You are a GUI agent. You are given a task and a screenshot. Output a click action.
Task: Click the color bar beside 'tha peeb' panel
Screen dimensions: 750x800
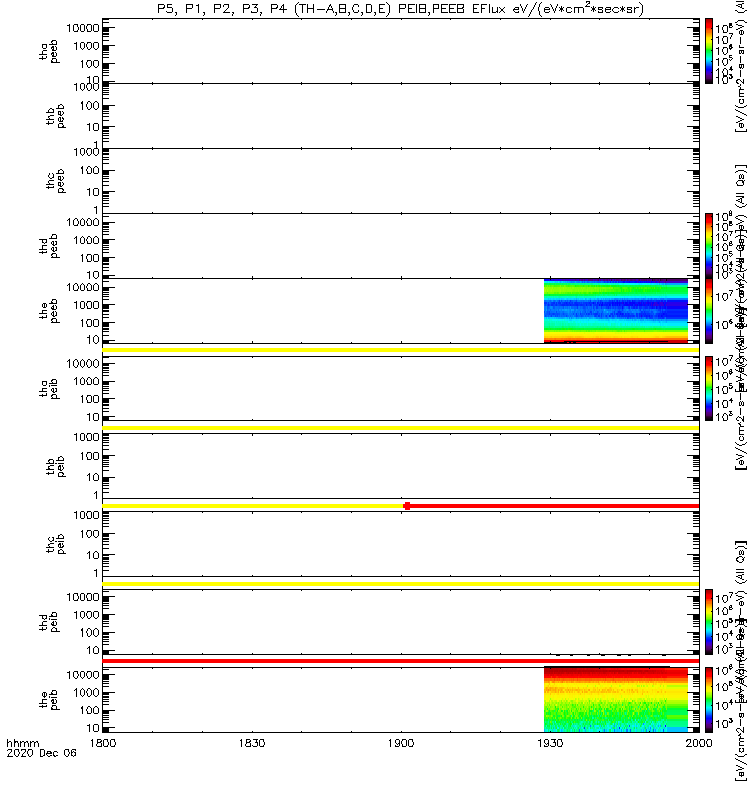pos(709,51)
